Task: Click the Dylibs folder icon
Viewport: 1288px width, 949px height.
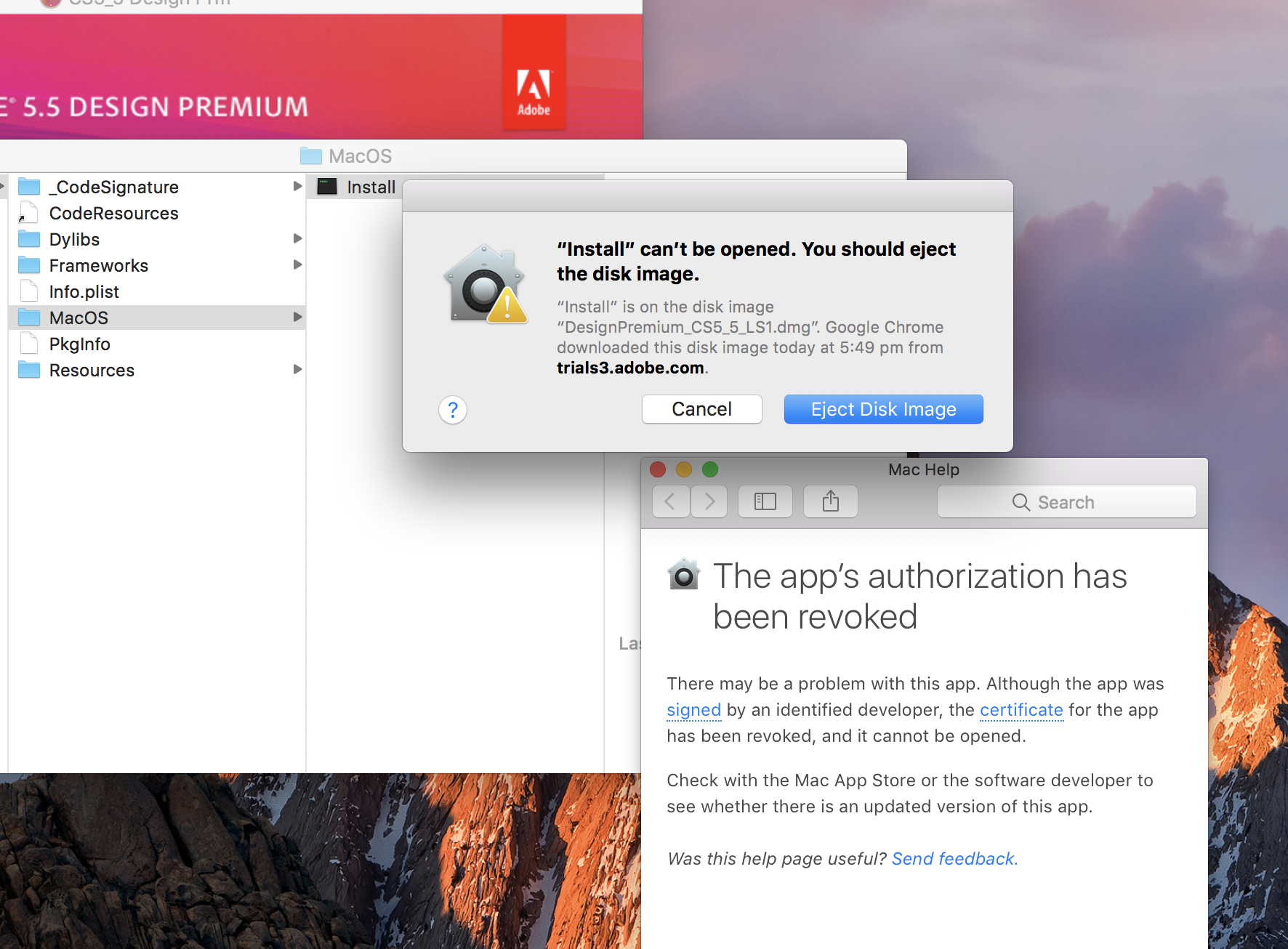Action: [29, 239]
